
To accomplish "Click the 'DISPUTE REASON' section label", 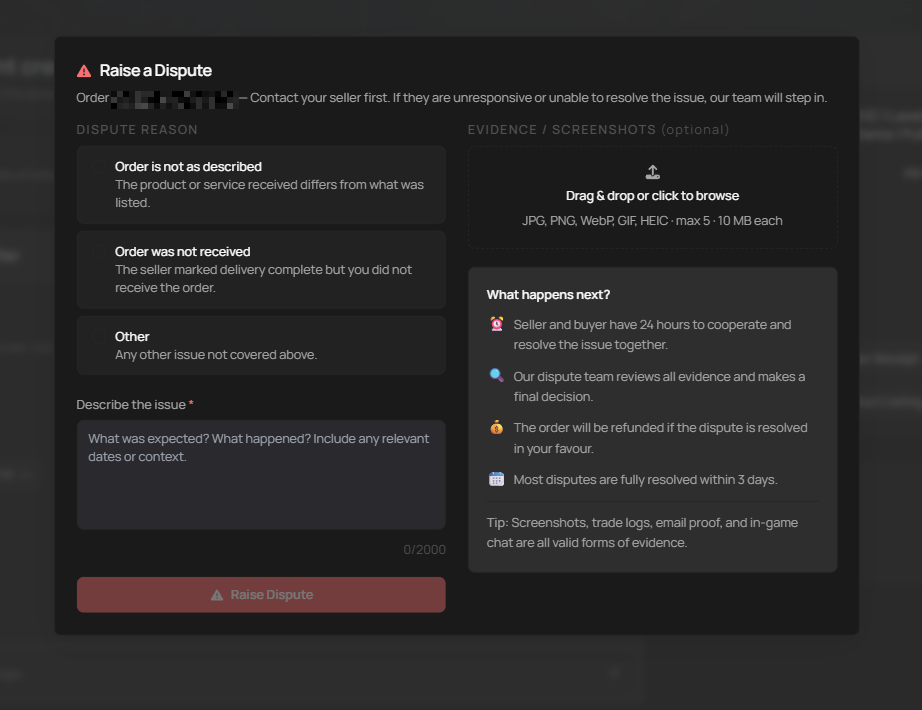I will click(x=137, y=130).
